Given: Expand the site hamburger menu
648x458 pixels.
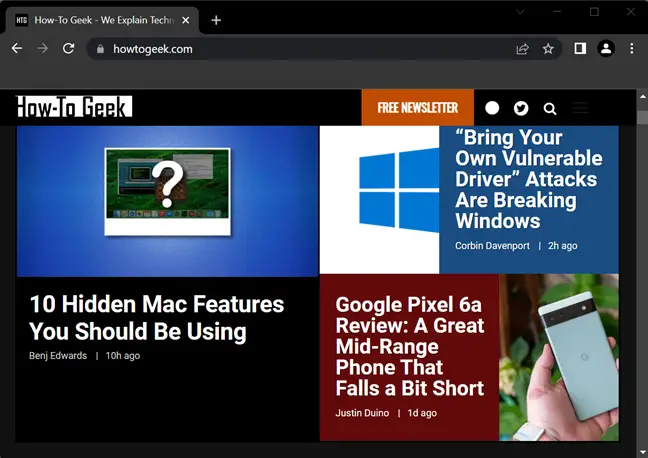Looking at the screenshot, I should pyautogui.click(x=580, y=108).
